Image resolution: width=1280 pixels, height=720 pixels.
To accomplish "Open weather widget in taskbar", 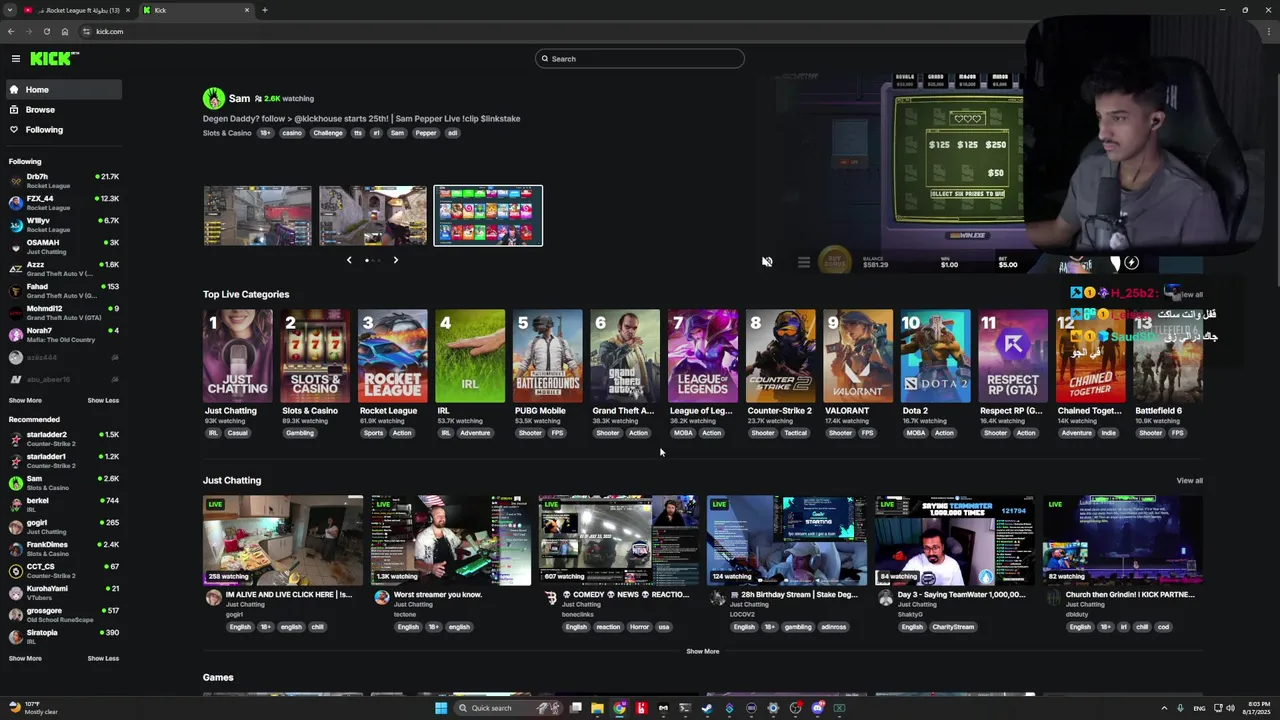I will [35, 708].
